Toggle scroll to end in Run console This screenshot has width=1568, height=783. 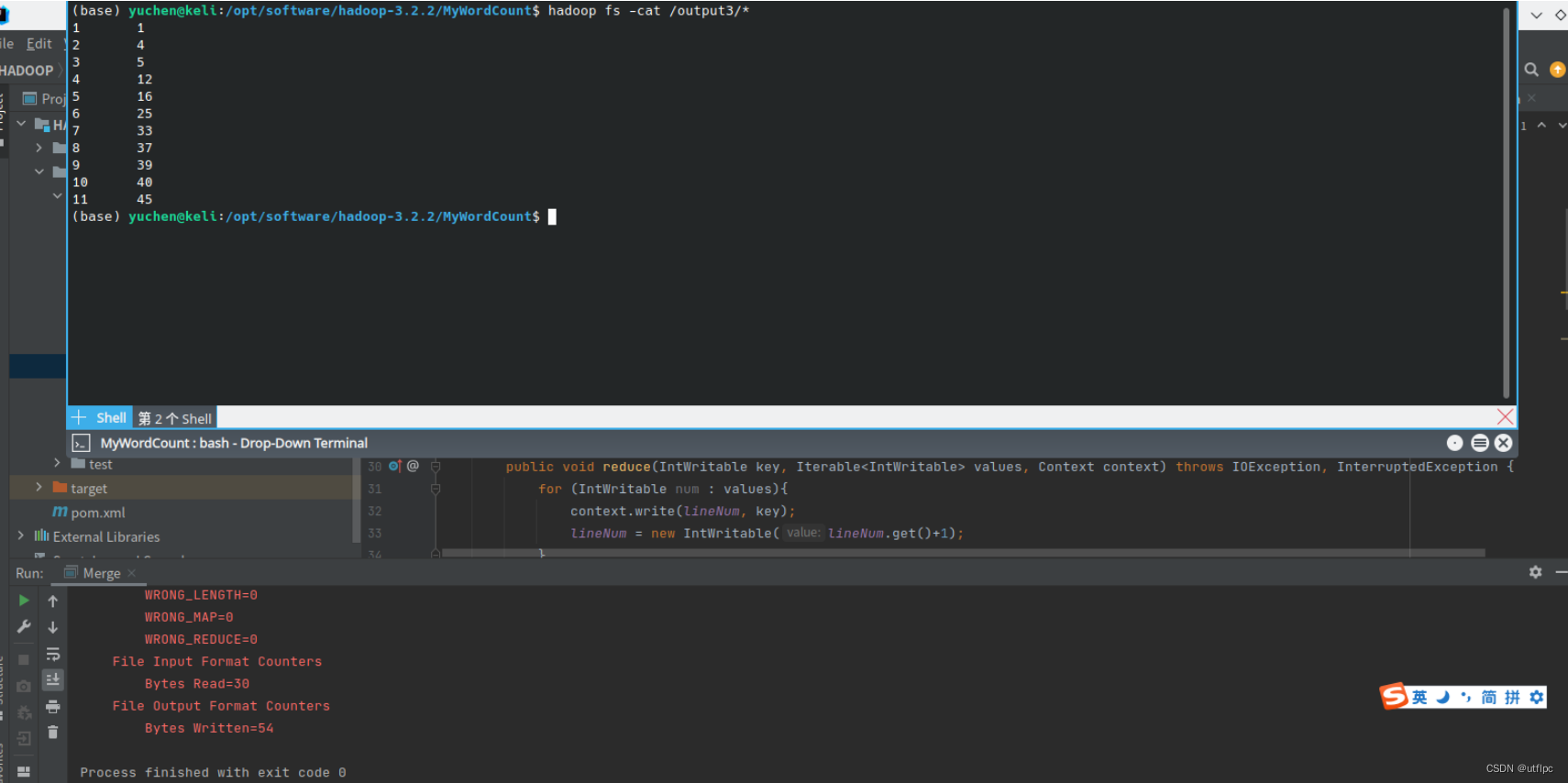click(53, 679)
